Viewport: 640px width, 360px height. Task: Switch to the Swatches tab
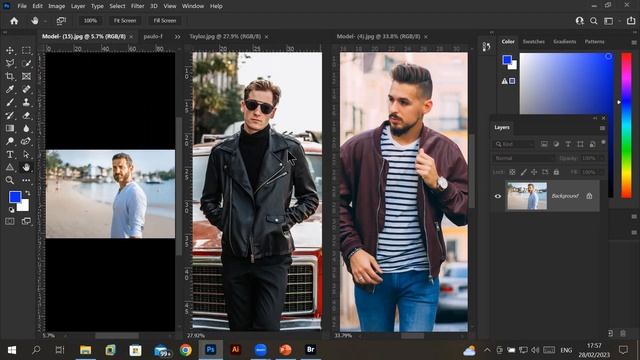click(x=533, y=42)
